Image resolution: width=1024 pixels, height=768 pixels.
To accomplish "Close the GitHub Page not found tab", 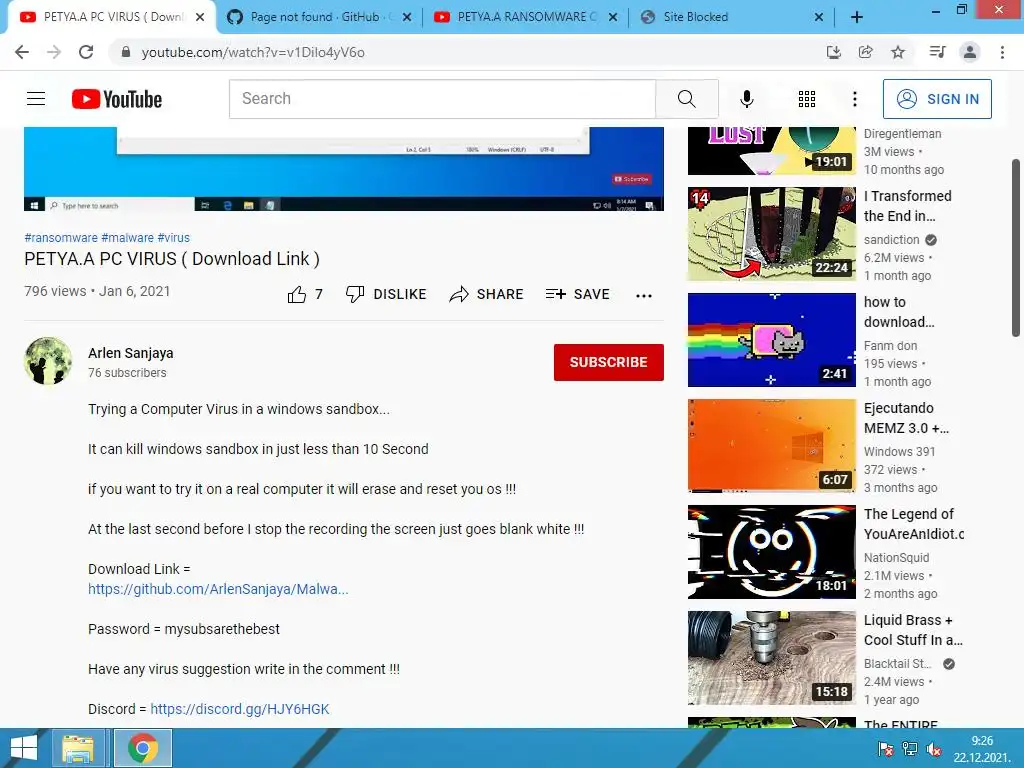I will [x=407, y=18].
